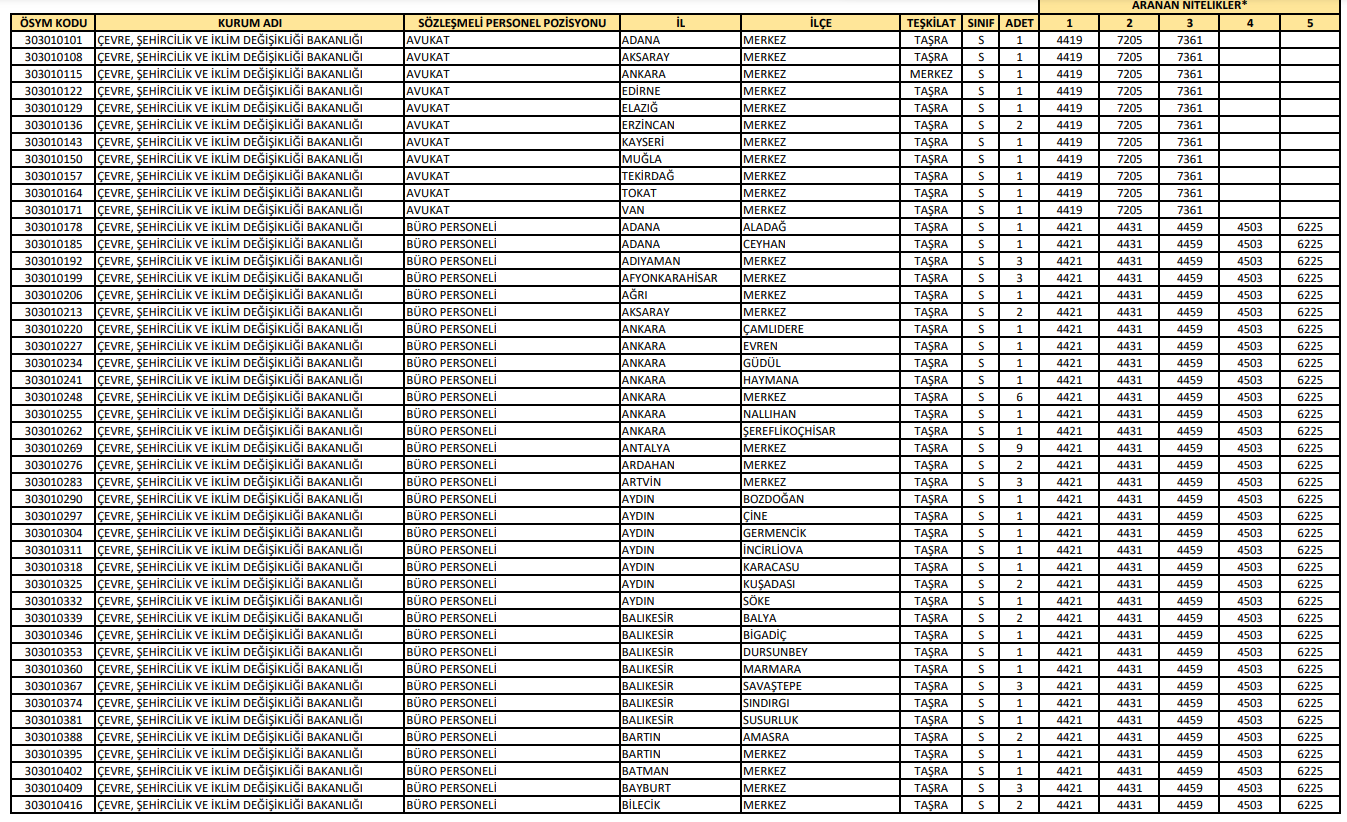Screen dimensions: 1347x822
Task: Select the MUĞLA city cell
Action: (680, 159)
